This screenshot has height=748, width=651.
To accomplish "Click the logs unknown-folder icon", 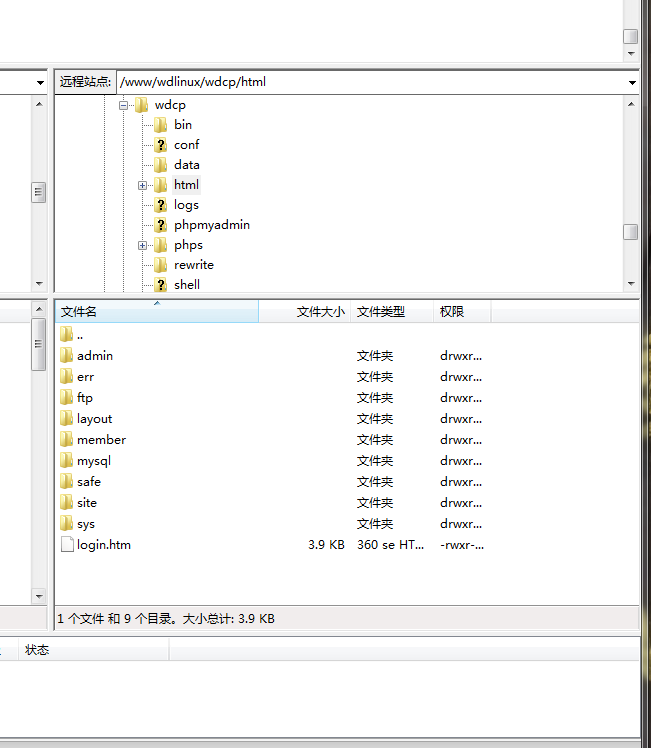I will click(161, 205).
